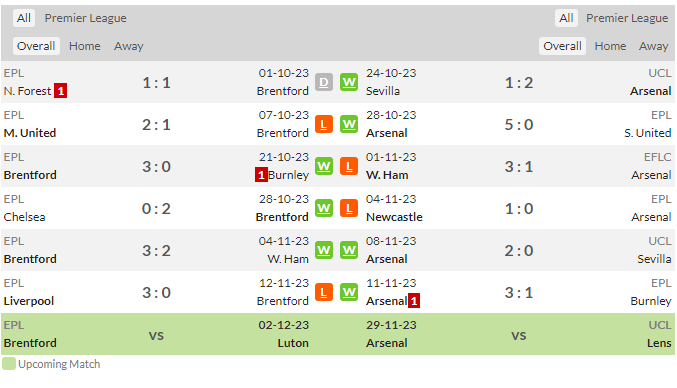Viewport: 677px width, 388px height.
Task: Switch to the left Home tab
Action: (85, 46)
